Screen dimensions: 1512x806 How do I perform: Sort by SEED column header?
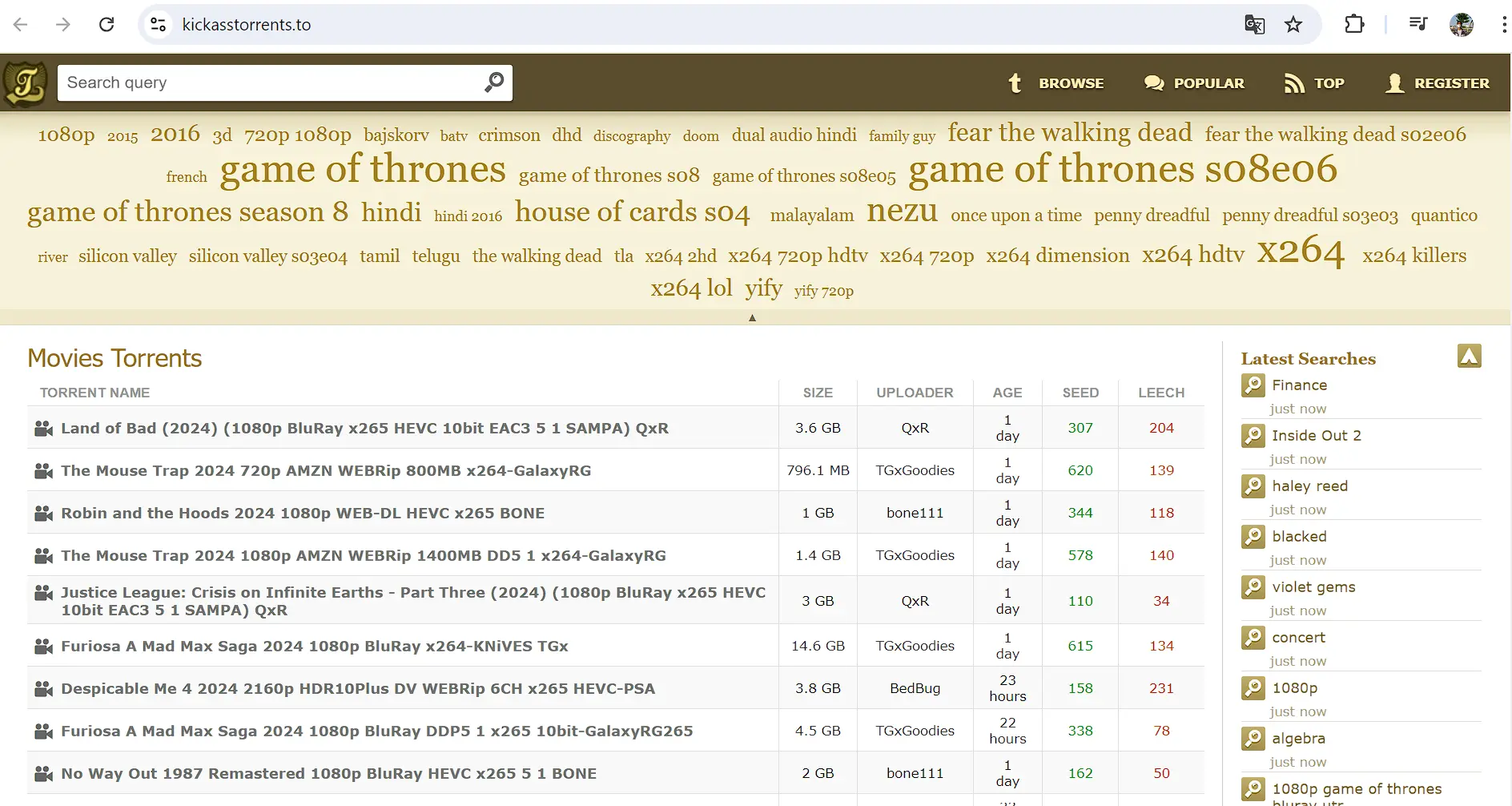click(1080, 393)
